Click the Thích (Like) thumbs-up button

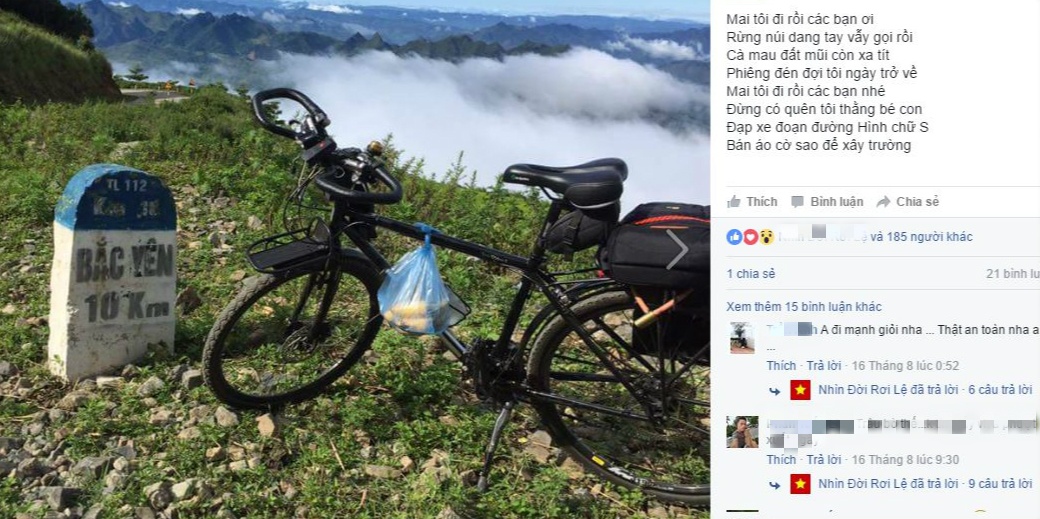pos(734,201)
